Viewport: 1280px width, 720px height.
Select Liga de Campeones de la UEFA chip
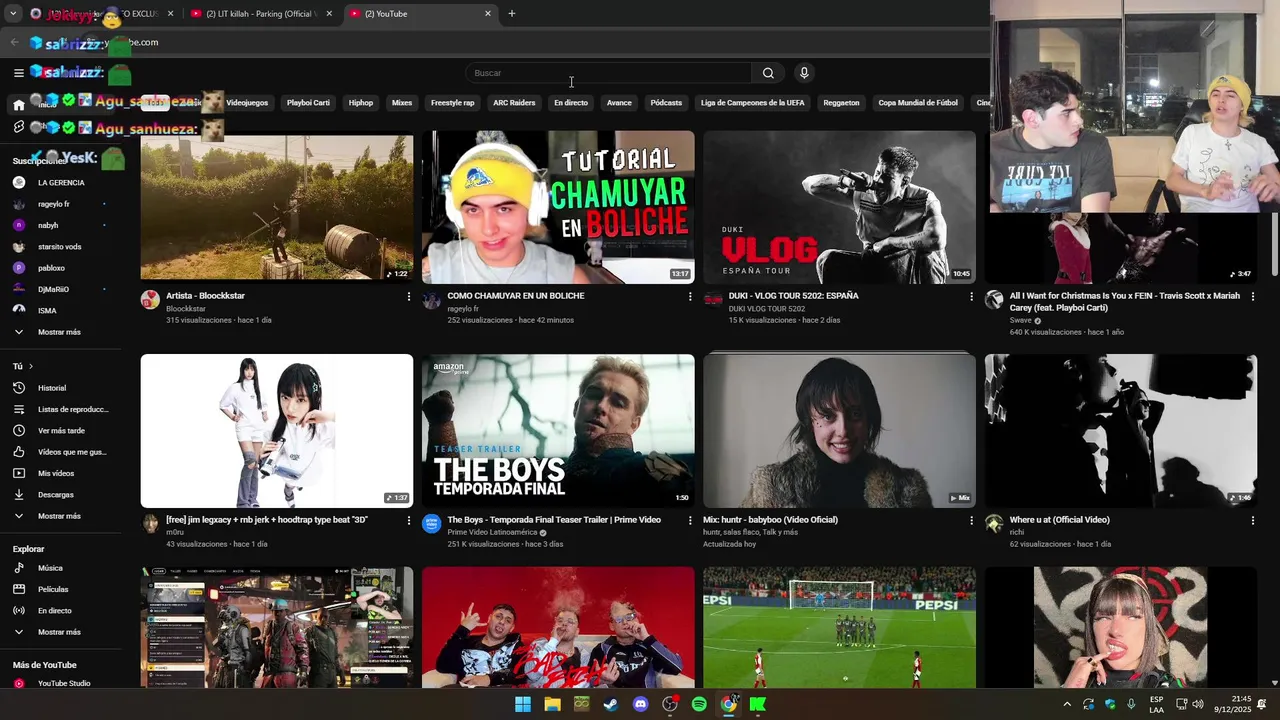[752, 103]
